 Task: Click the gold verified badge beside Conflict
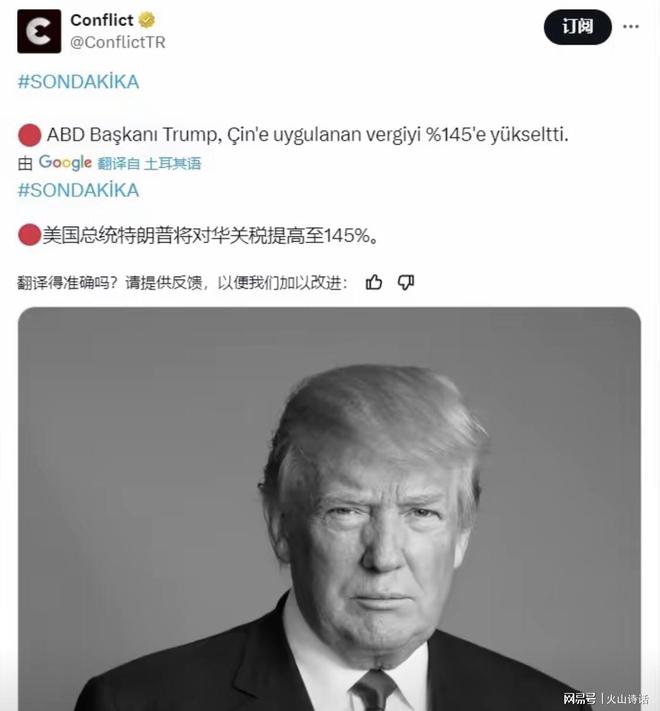coord(146,20)
